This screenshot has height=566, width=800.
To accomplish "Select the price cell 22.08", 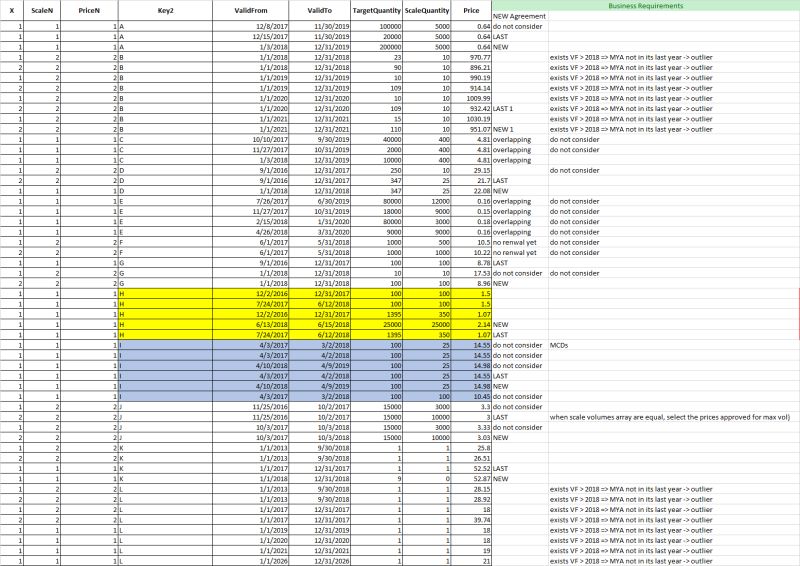I will point(471,191).
